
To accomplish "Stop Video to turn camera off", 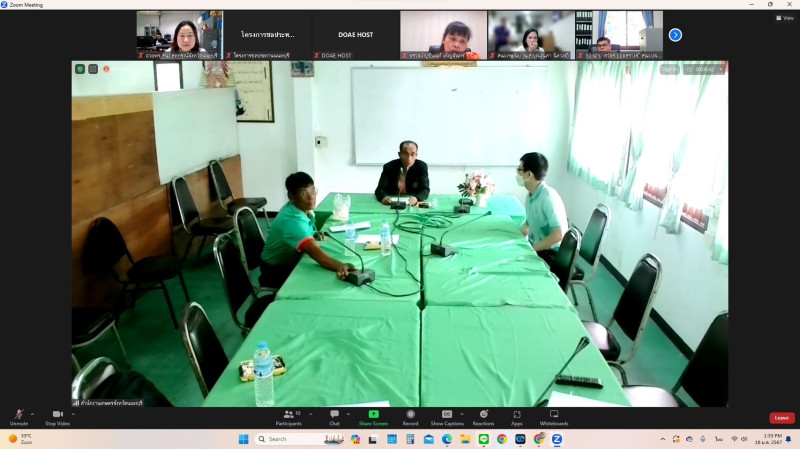I will click(x=57, y=415).
